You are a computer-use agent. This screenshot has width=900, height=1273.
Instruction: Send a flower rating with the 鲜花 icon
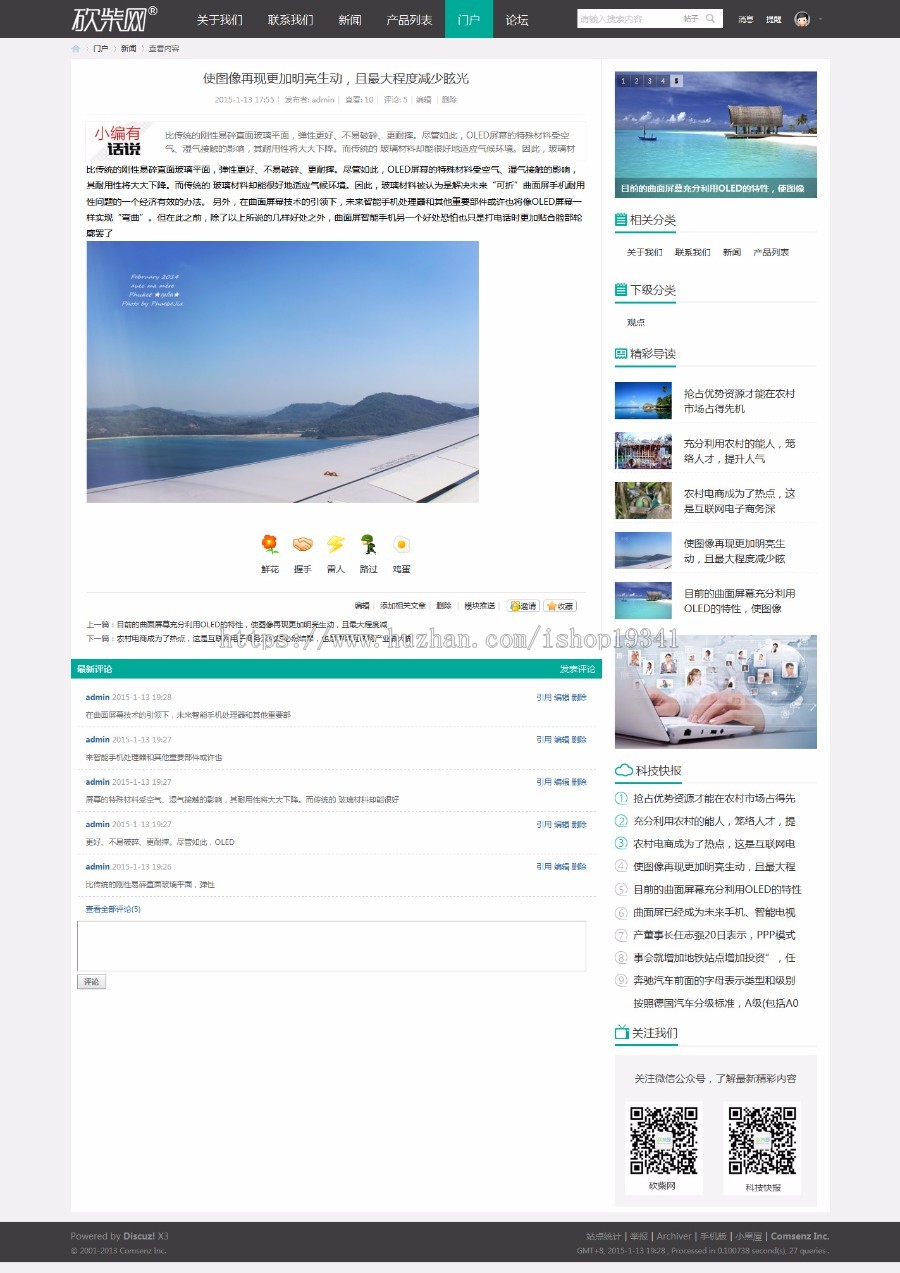point(268,542)
